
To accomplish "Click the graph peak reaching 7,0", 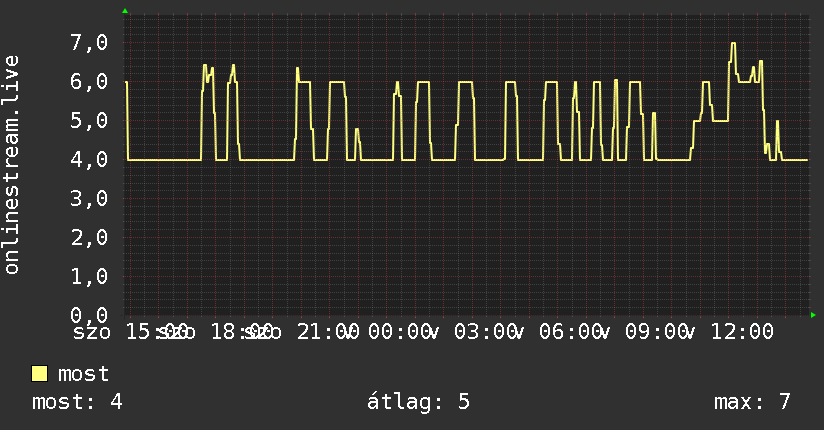I will 733,44.
